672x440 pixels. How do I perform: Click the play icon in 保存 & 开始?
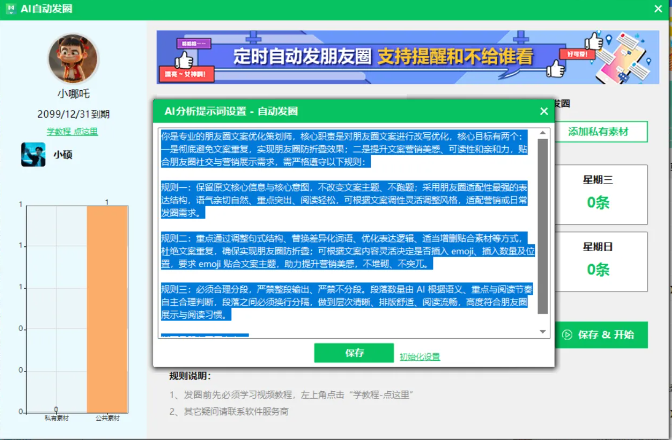[567, 335]
